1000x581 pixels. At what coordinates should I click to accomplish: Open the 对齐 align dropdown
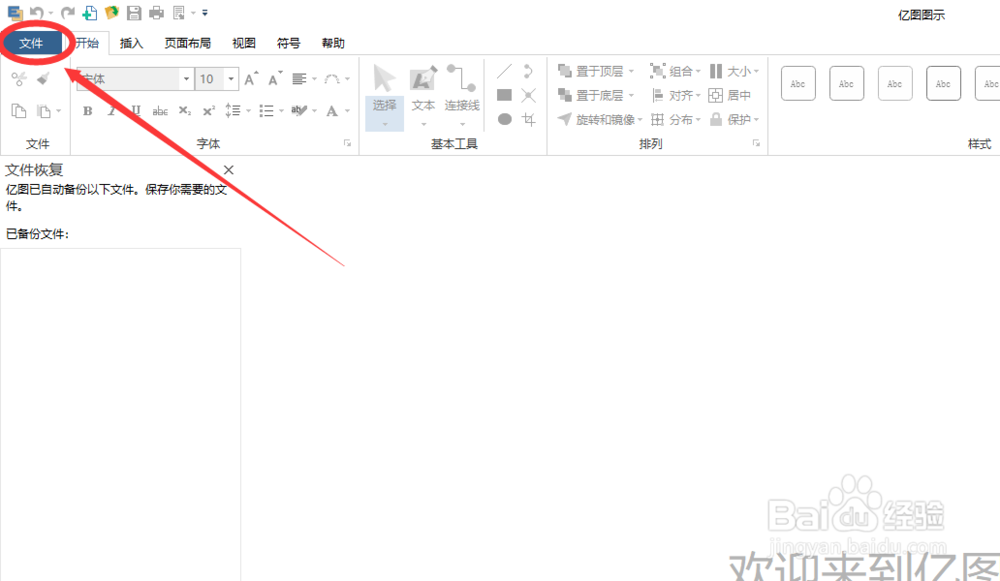(x=675, y=95)
